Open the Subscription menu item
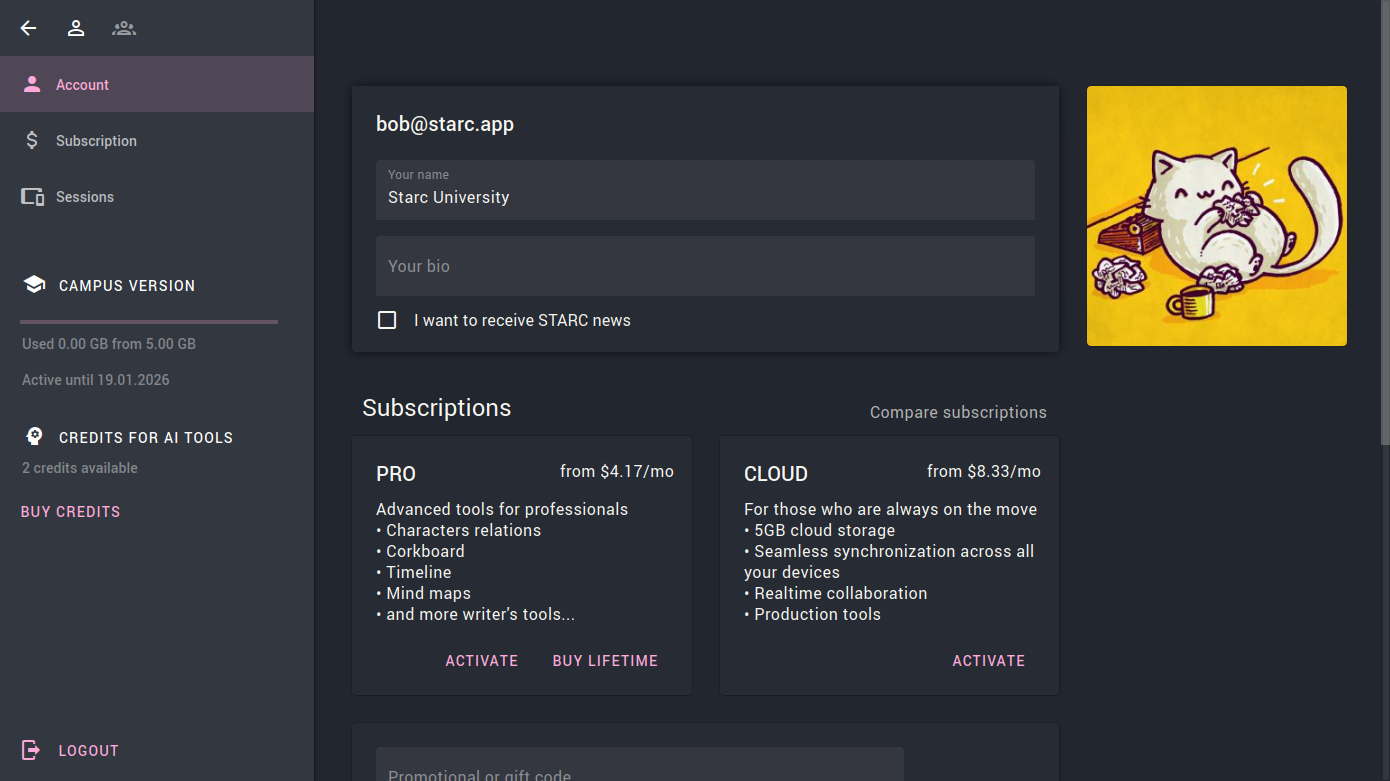This screenshot has height=781, width=1390. [x=96, y=141]
